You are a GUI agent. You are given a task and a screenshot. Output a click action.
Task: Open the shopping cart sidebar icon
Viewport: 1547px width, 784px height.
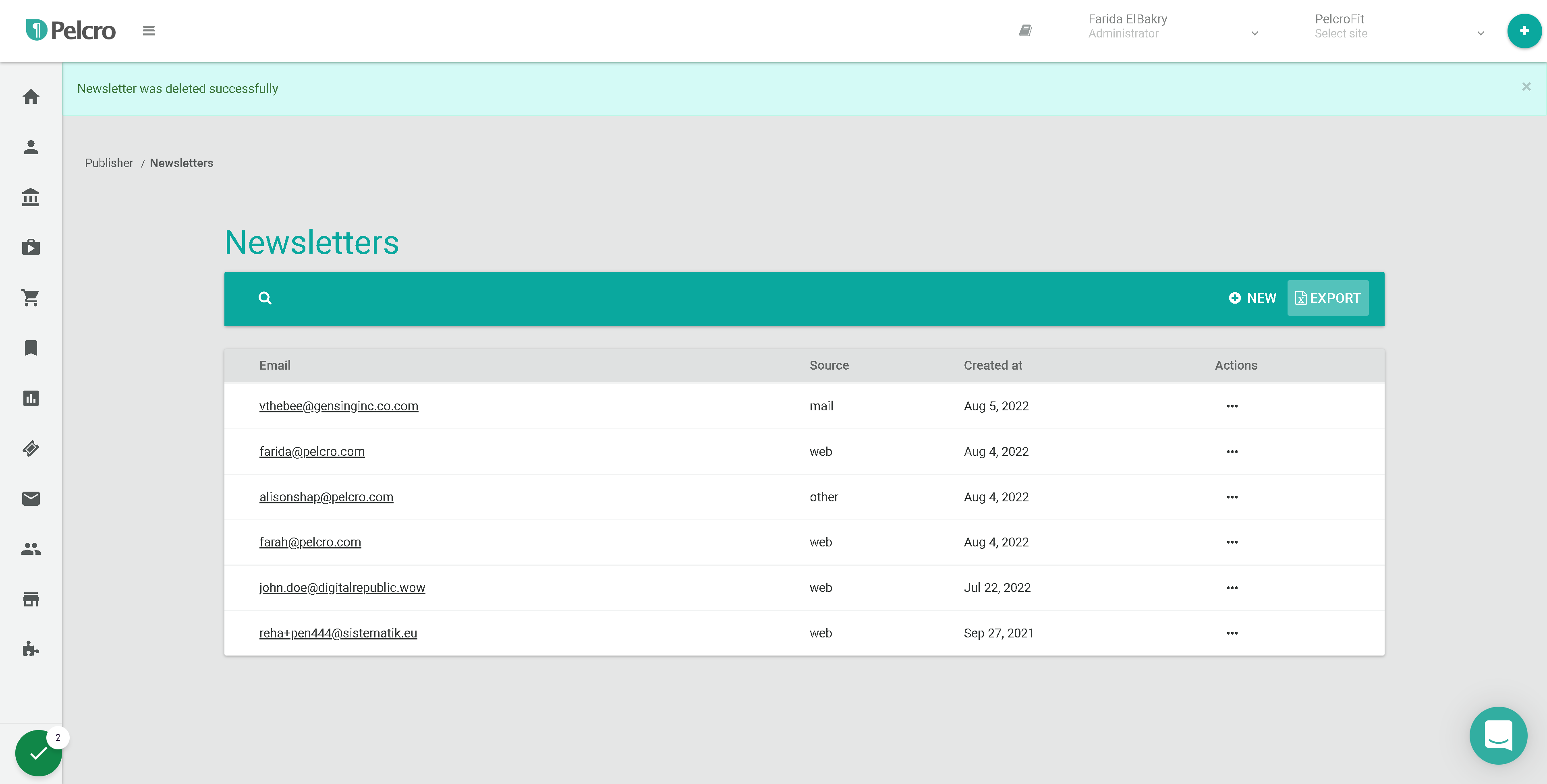point(31,298)
